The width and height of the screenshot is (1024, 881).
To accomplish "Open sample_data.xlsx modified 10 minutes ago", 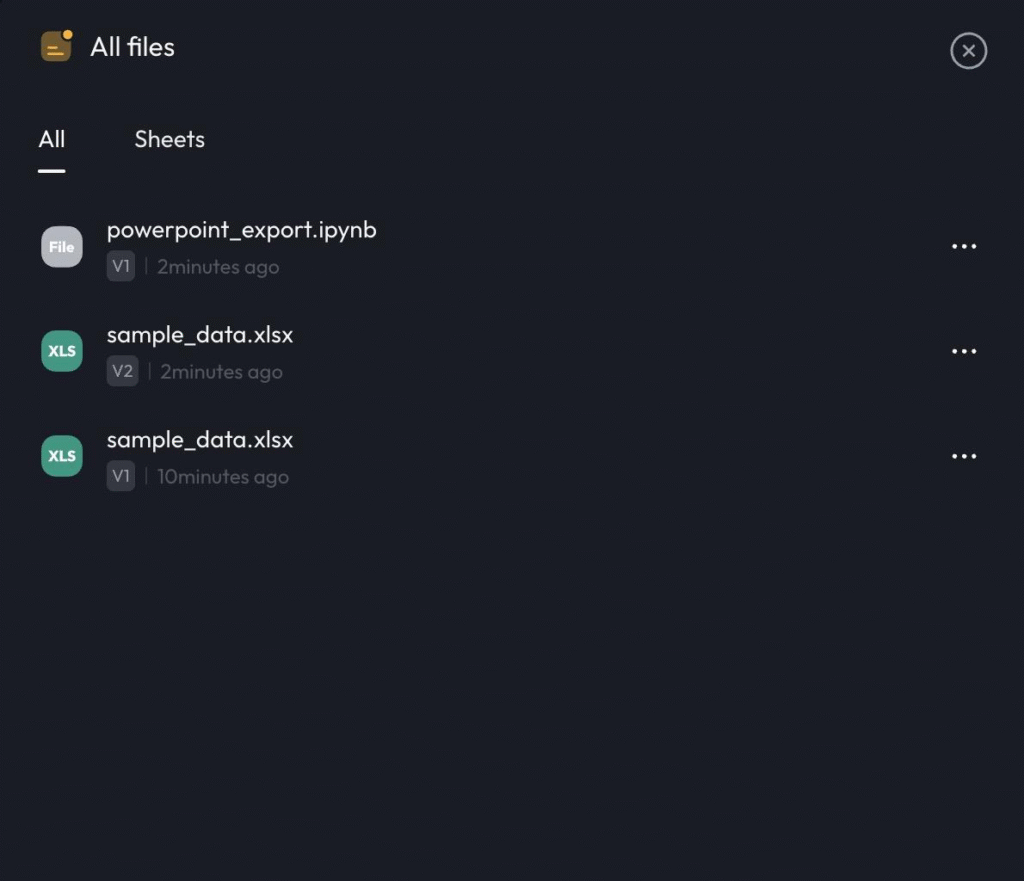I will coord(200,440).
